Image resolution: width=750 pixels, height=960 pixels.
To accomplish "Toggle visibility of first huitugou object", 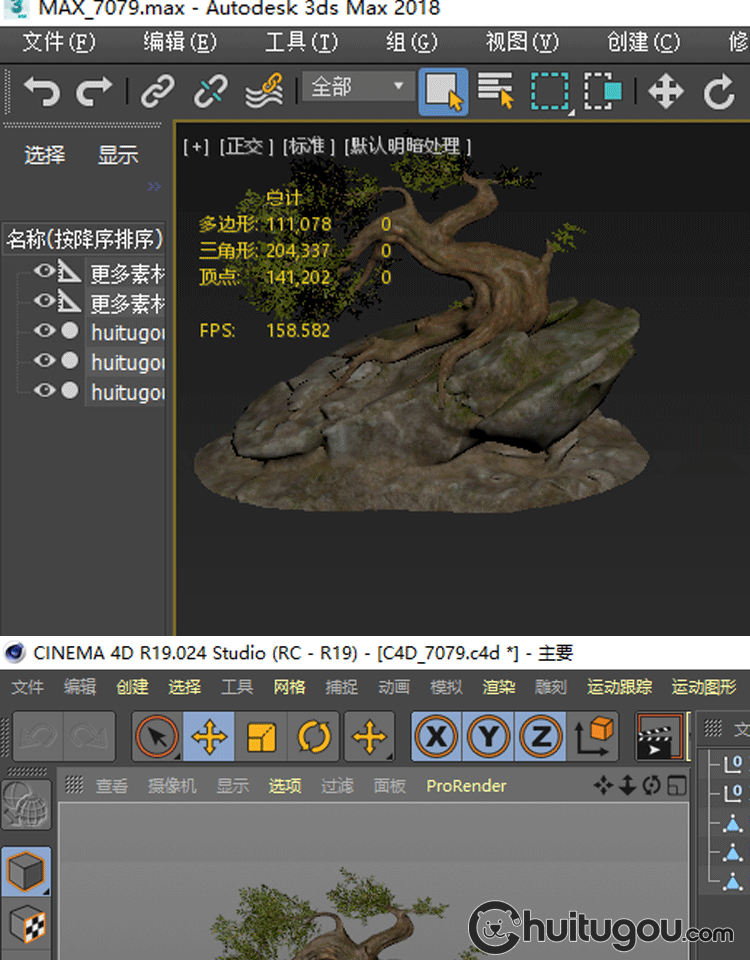I will coord(43,331).
